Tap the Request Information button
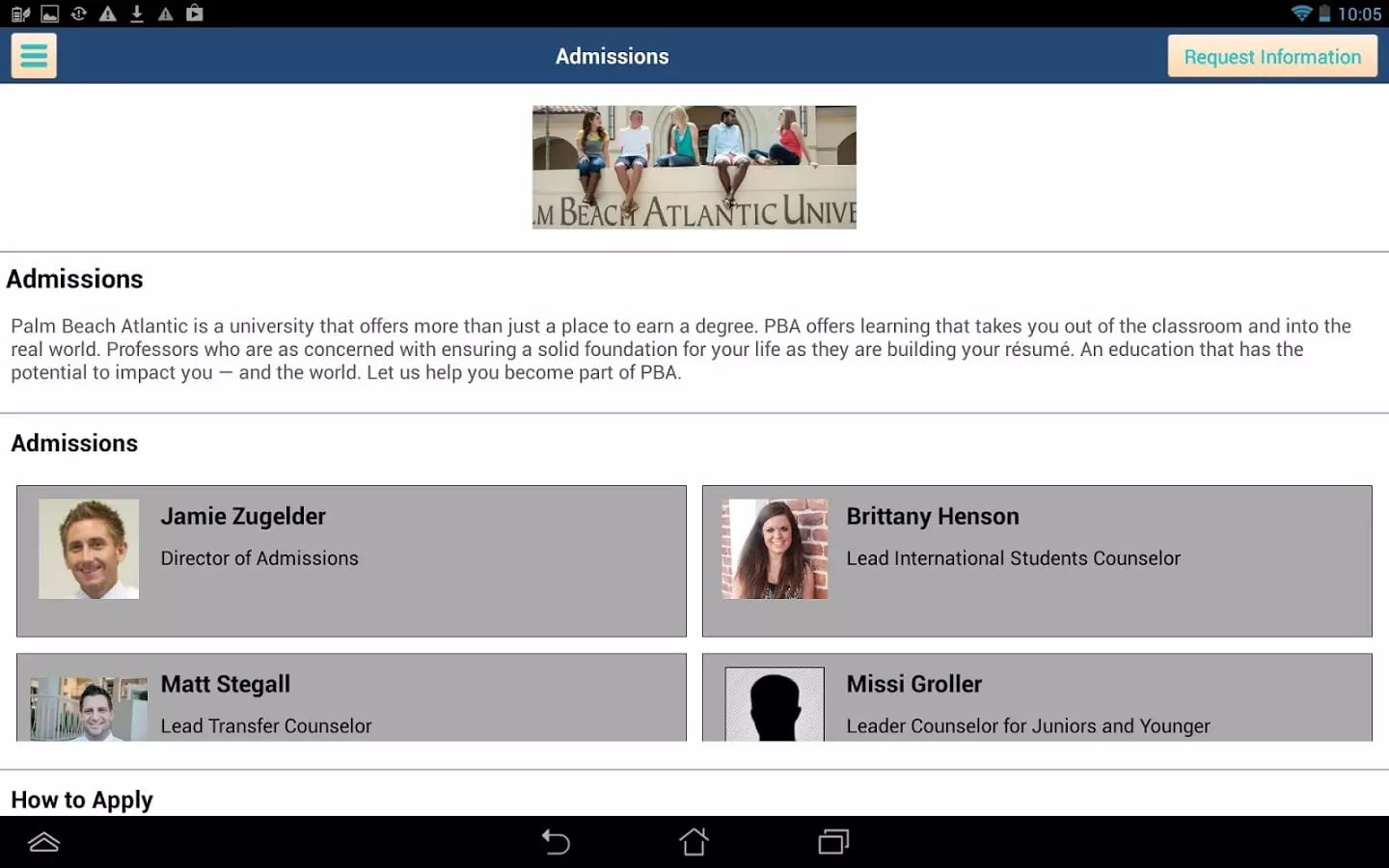The image size is (1389, 868). pos(1272,57)
